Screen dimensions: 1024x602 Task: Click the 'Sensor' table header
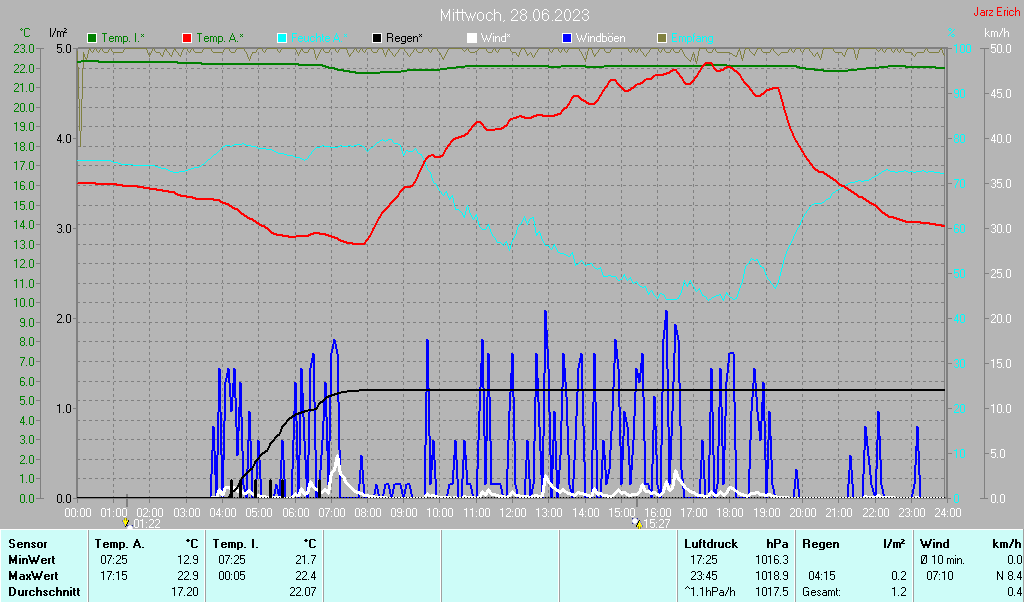(x=28, y=544)
